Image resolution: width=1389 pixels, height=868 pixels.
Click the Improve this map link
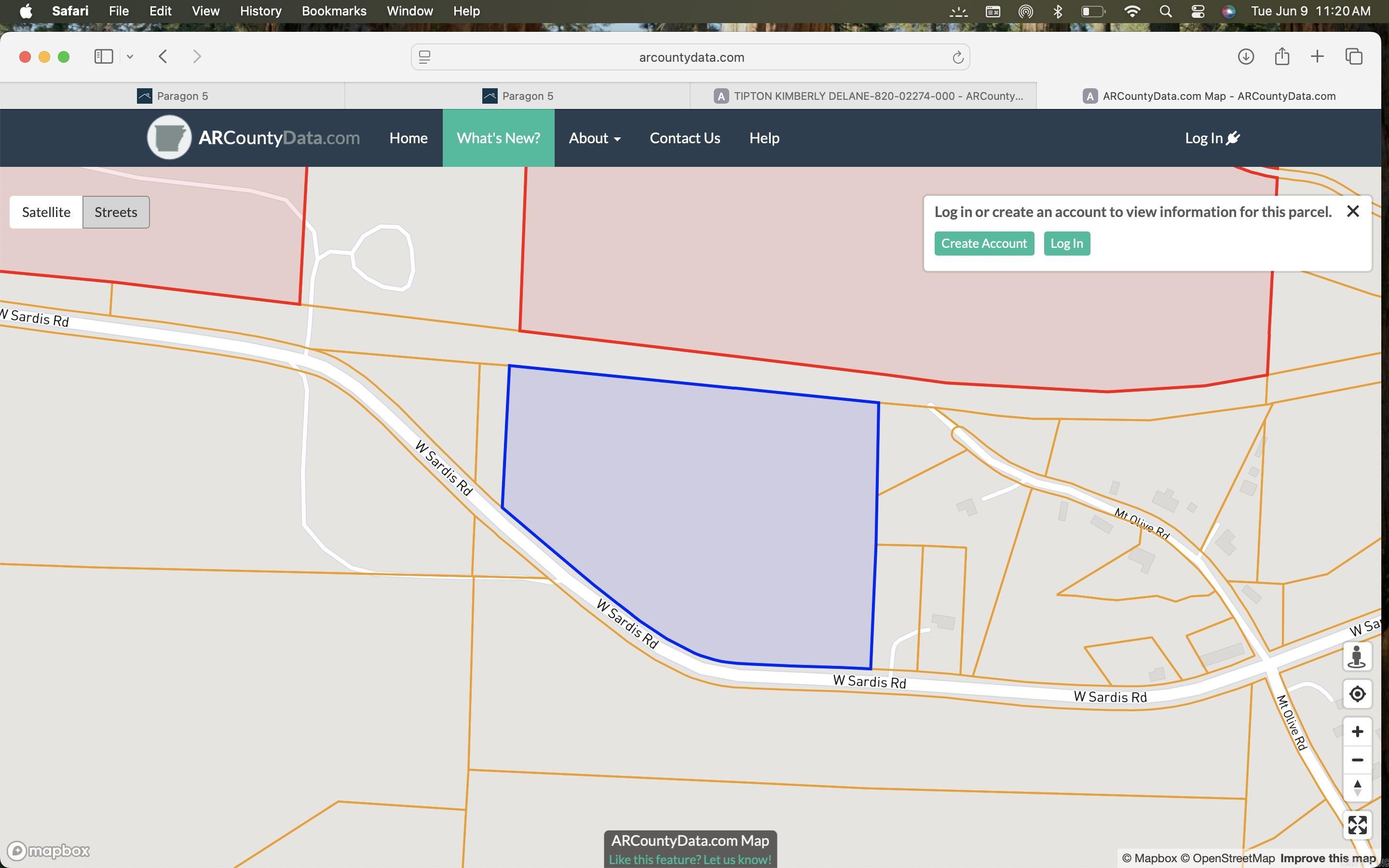point(1328,858)
